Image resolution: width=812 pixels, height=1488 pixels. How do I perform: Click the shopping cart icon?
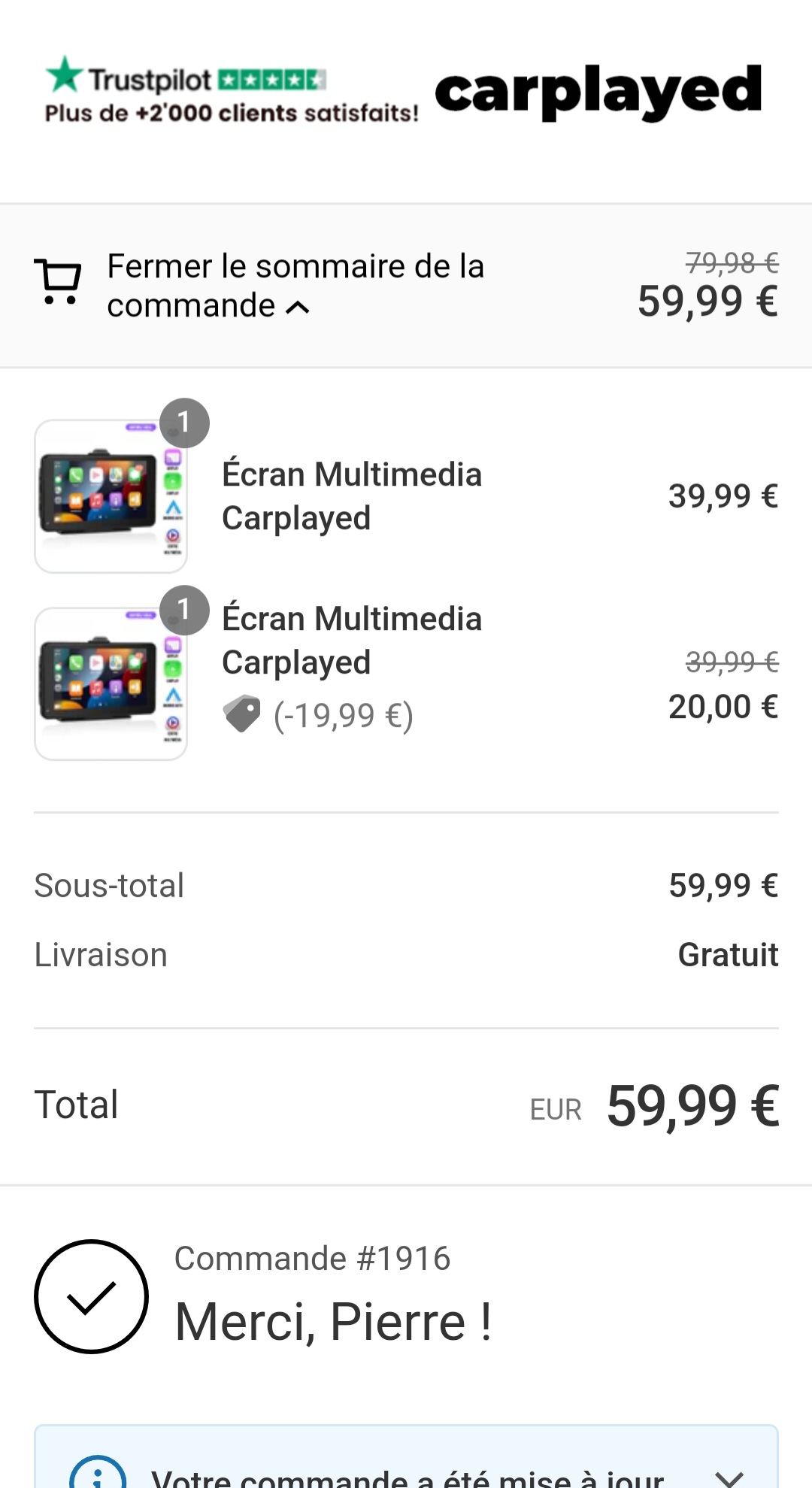(58, 282)
